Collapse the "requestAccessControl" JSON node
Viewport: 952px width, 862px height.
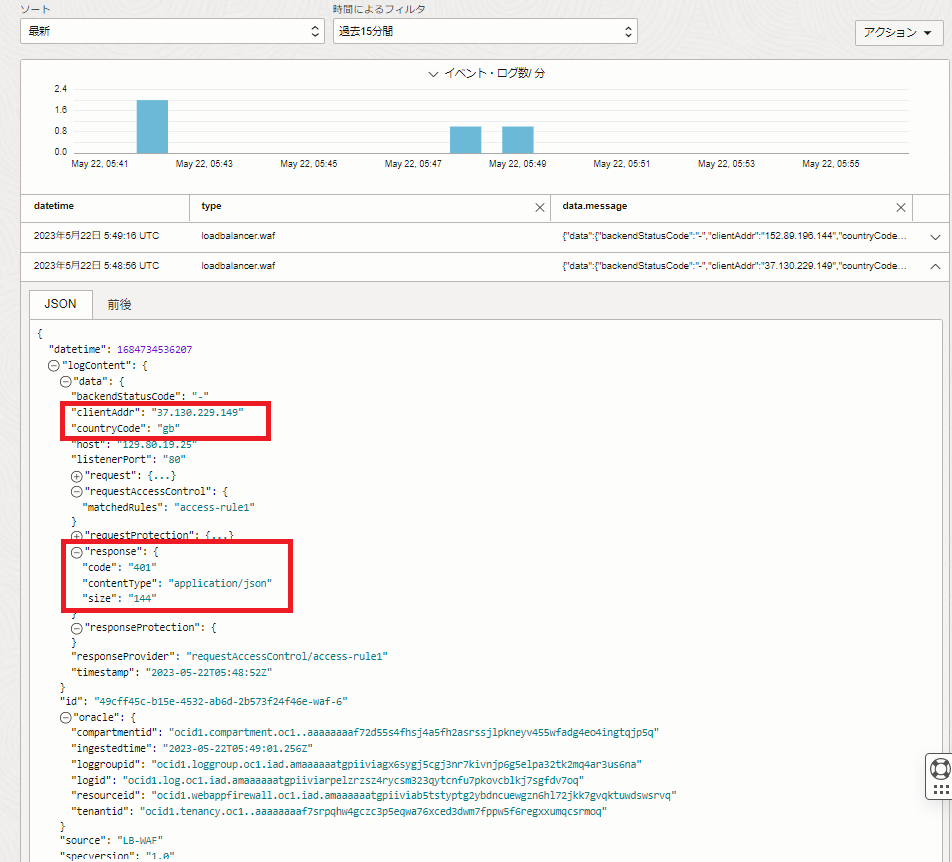[76, 491]
